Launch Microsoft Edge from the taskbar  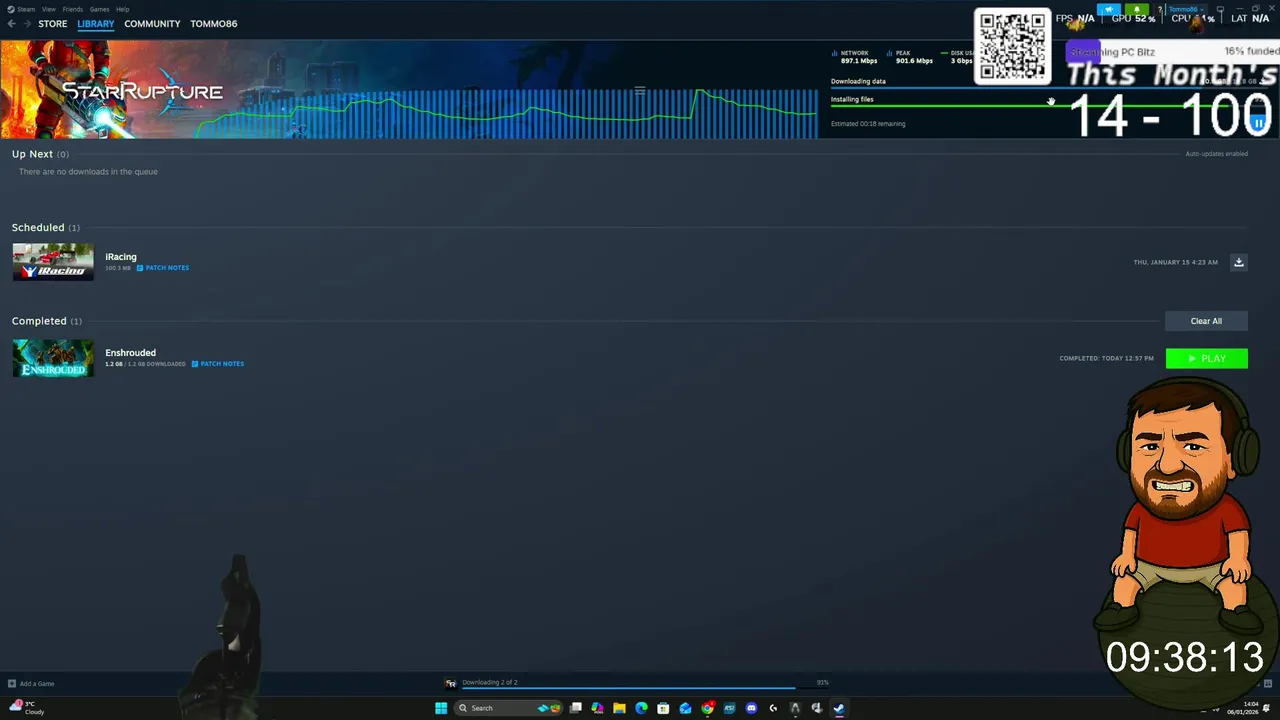(641, 708)
